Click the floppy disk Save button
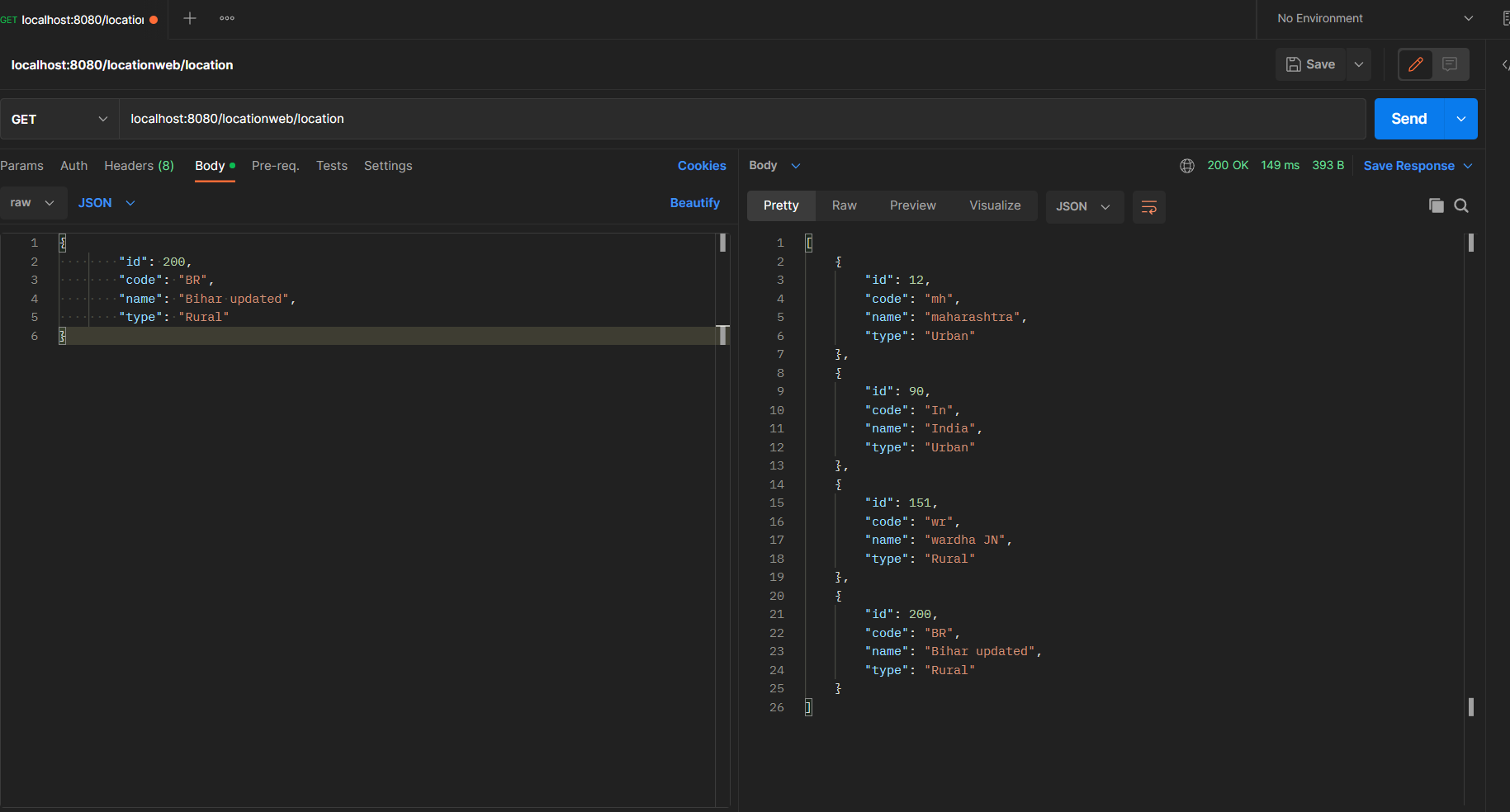Image resolution: width=1510 pixels, height=812 pixels. click(1311, 64)
